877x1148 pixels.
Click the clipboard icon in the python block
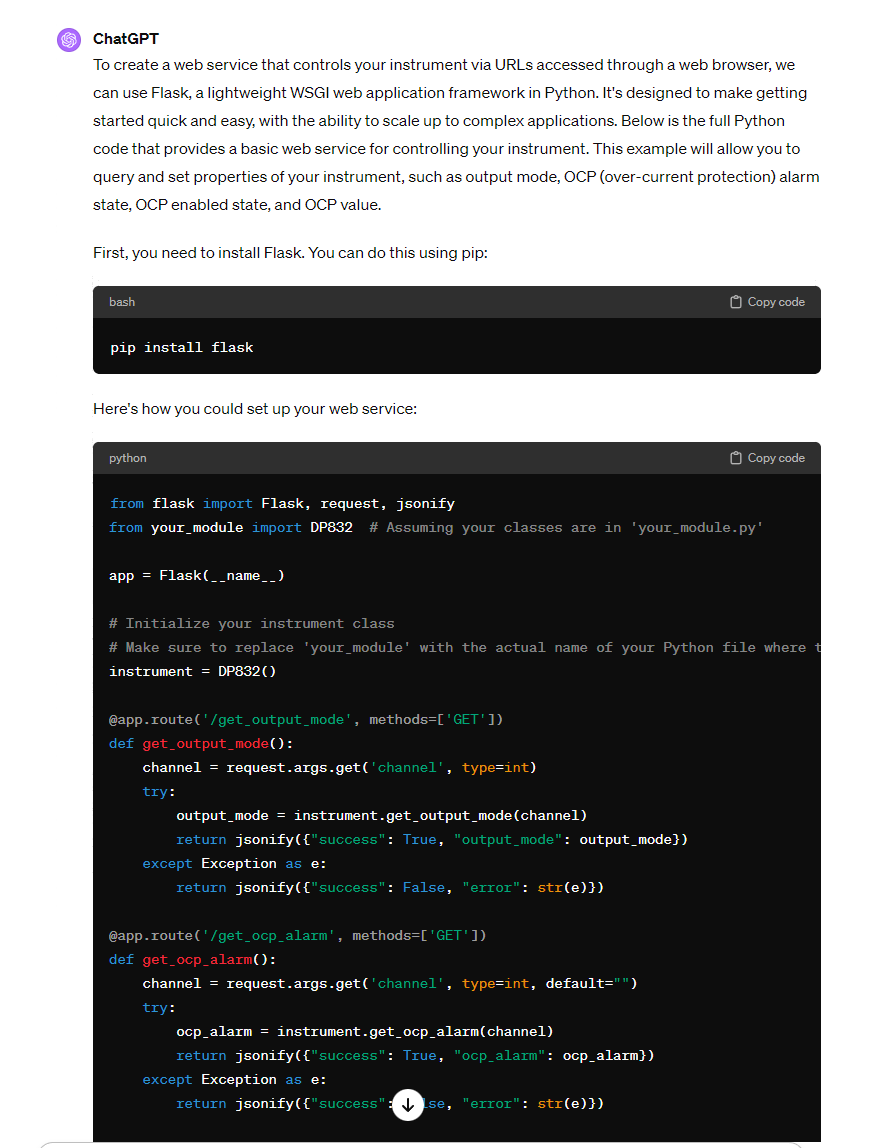pyautogui.click(x=736, y=458)
